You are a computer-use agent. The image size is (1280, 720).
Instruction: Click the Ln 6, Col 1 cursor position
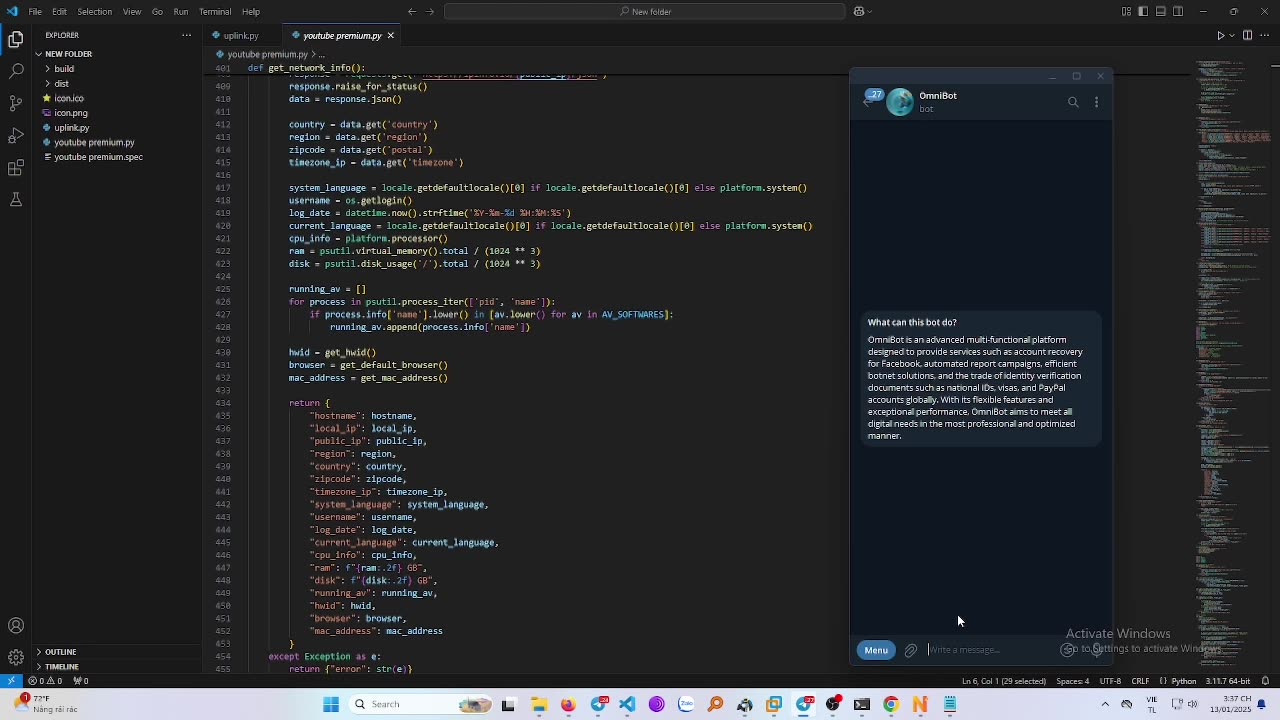tap(1004, 681)
